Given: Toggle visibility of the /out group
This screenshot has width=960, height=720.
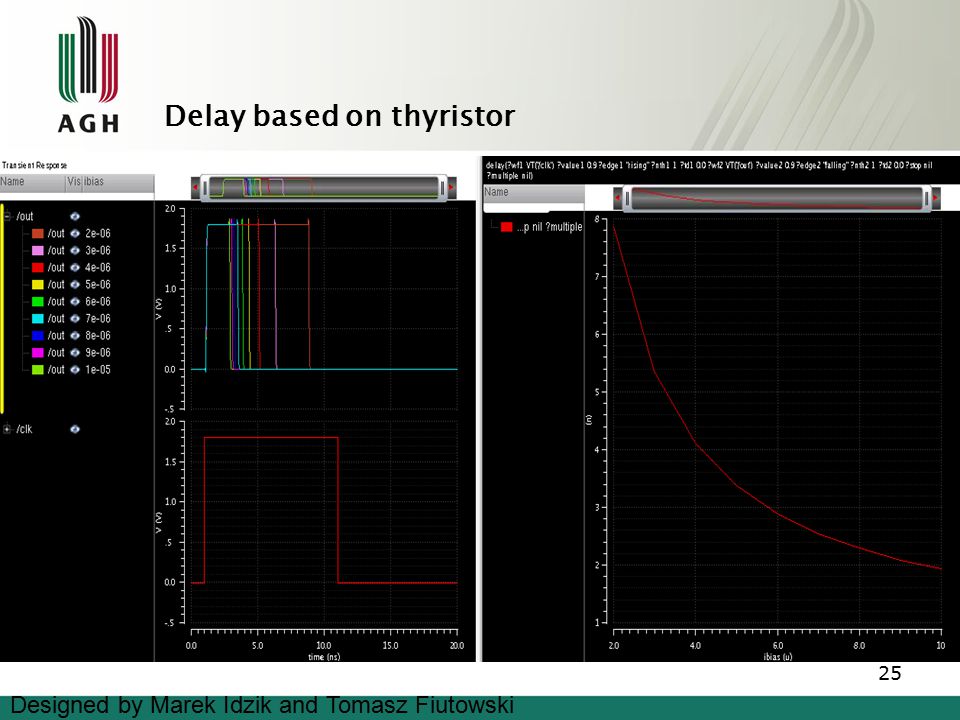Looking at the screenshot, I should tap(75, 216).
